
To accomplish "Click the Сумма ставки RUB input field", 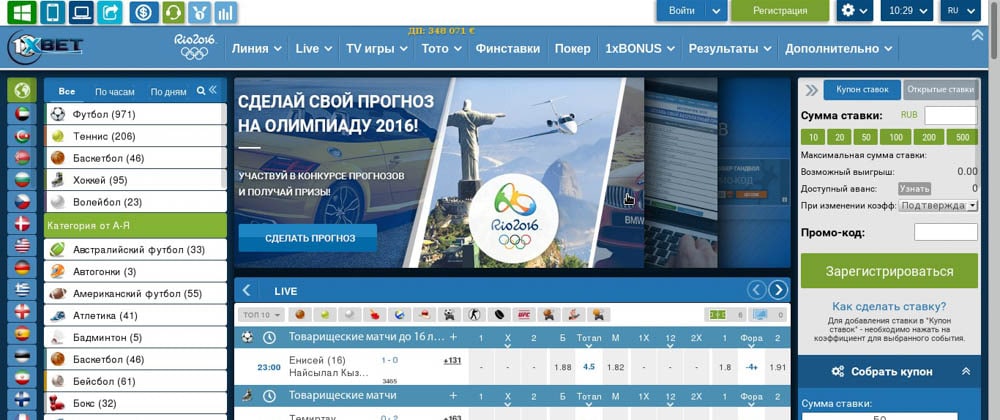I will 950,115.
